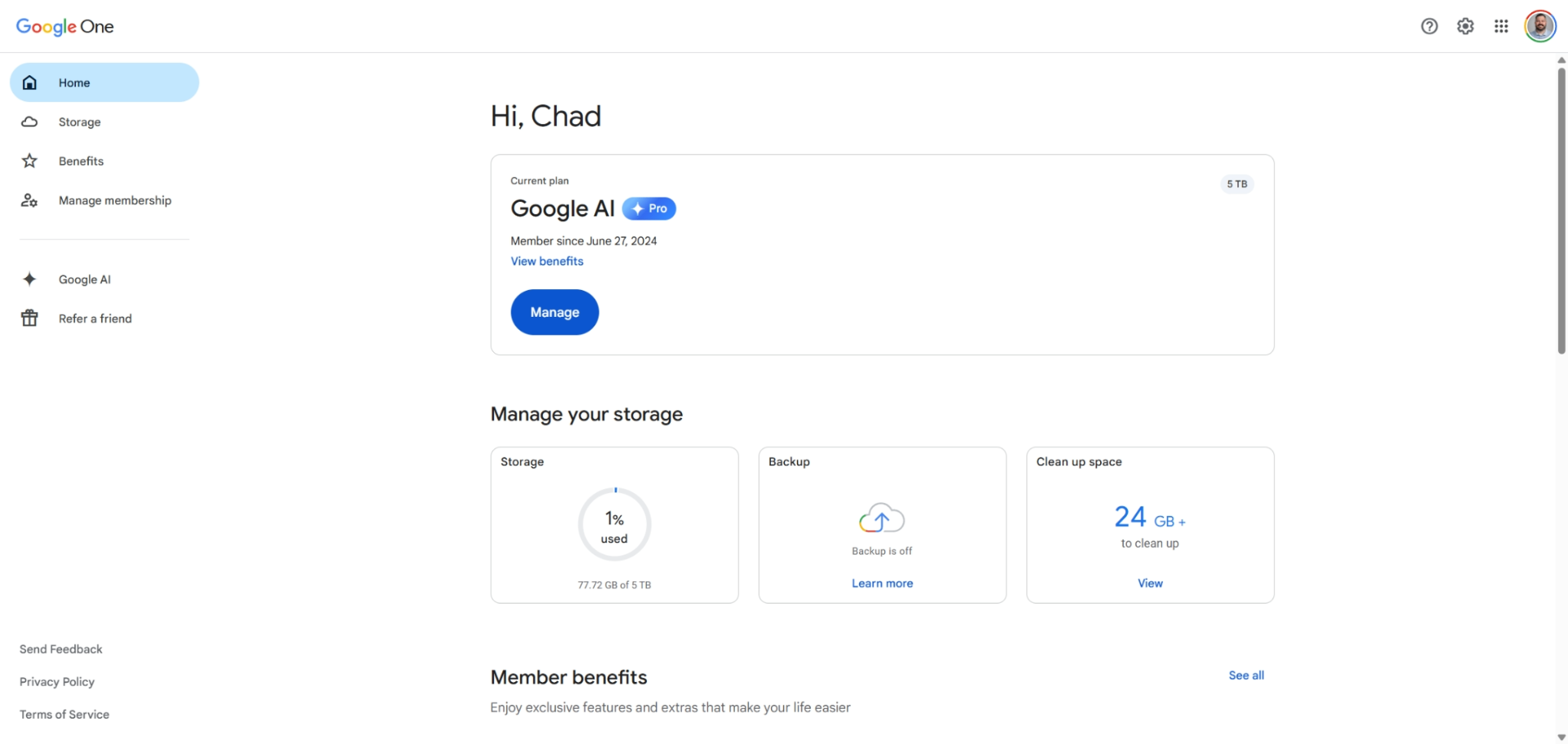Click the 'Current plan' label
This screenshot has height=744, width=1568.
click(x=540, y=180)
